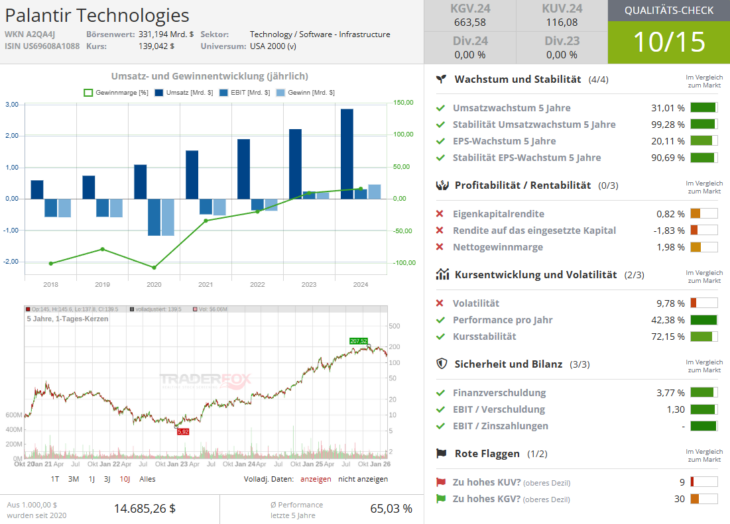This screenshot has width=730, height=524.
Task: Toggle the Gewinn [Mrd. $] legend series
Action: [x=311, y=92]
